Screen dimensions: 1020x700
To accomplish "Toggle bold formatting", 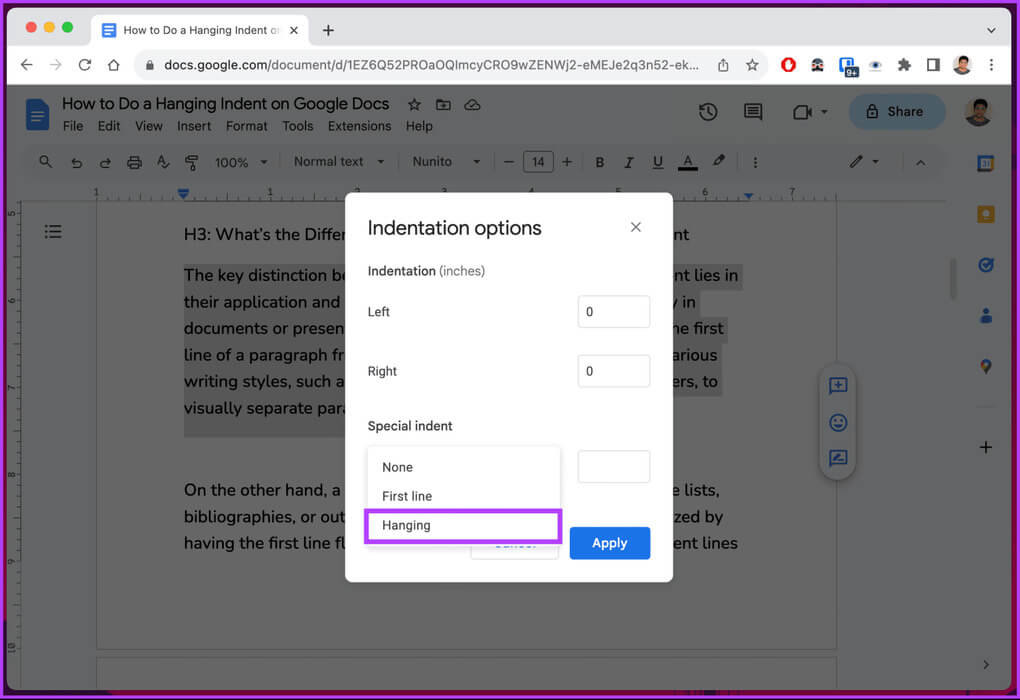I will (x=600, y=162).
